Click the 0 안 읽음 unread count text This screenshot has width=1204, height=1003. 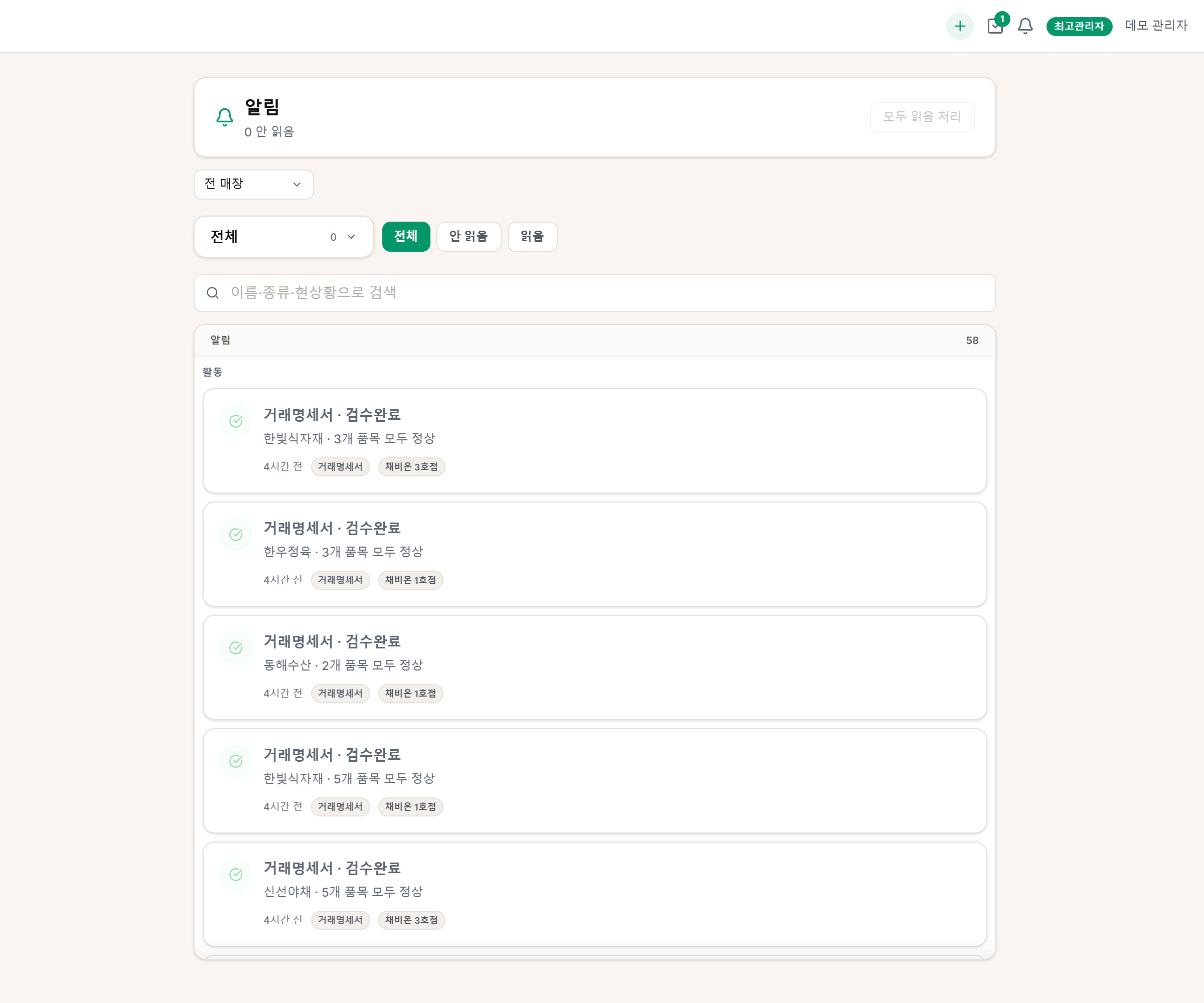click(269, 132)
